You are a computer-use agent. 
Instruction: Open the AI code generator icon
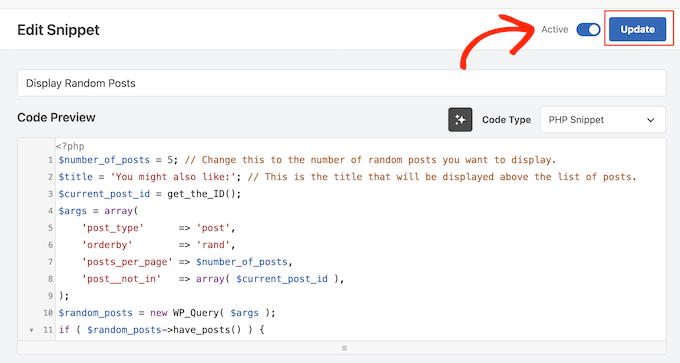pos(460,120)
